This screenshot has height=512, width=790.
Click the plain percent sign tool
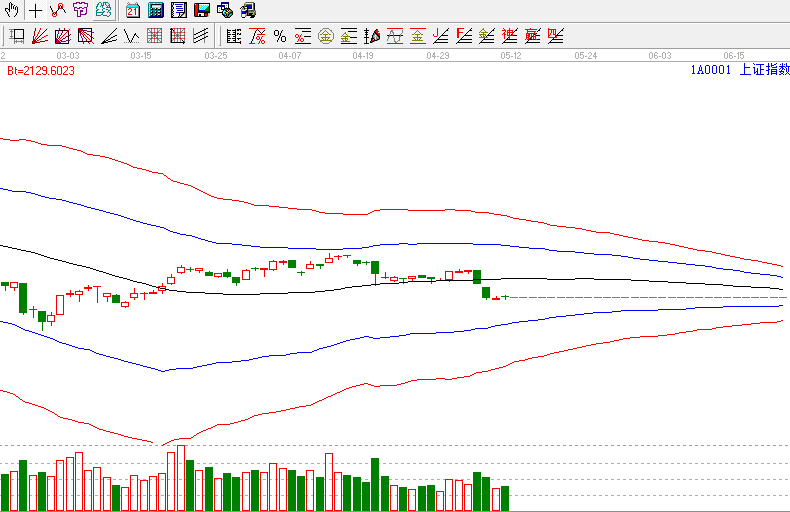[280, 37]
